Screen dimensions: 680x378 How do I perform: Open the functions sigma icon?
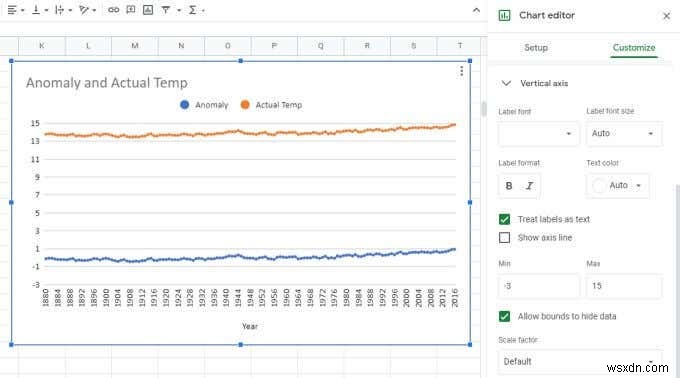192,10
